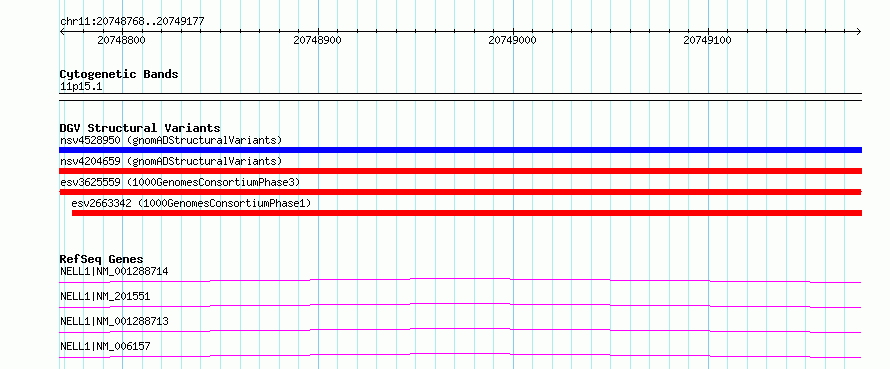Click the blue nsv4528950 variant bar
This screenshot has height=369, width=890.
pos(460,150)
